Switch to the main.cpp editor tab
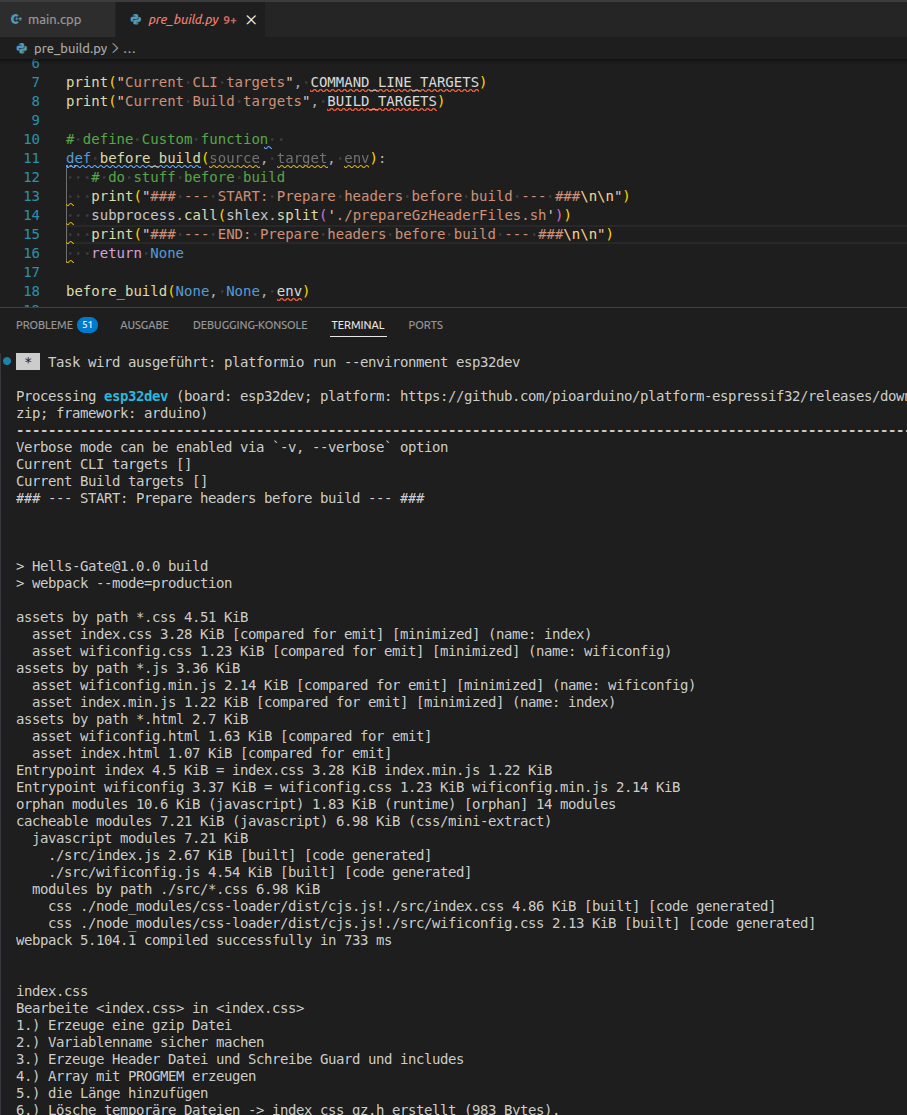The height and width of the screenshot is (1115, 907). (55, 19)
